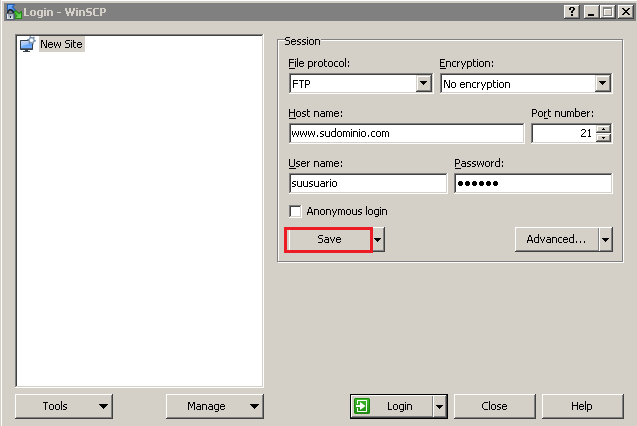Click the WinSCP title bar icon
The height and width of the screenshot is (426, 637).
pyautogui.click(x=14, y=12)
